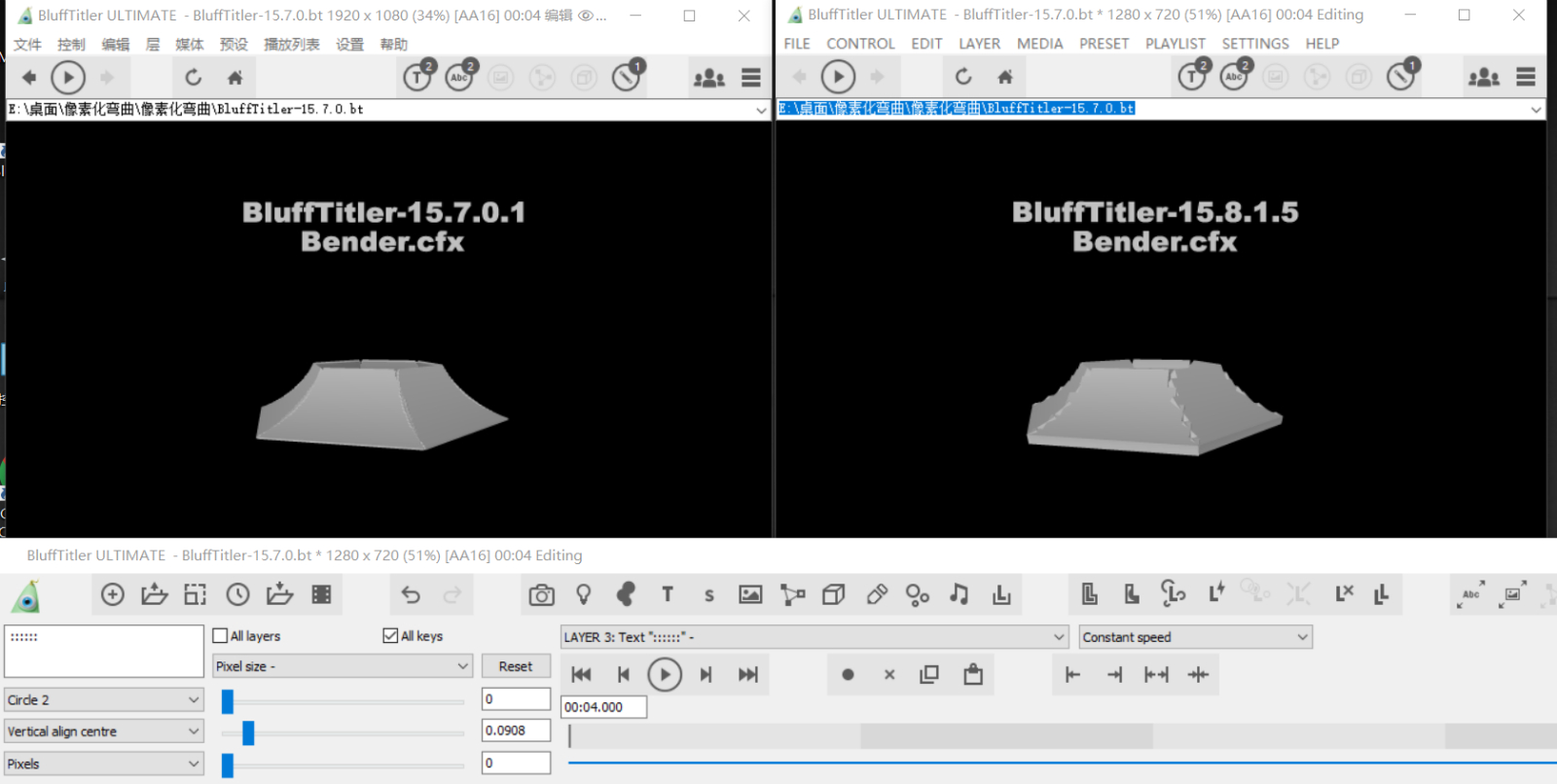Add a model layer with the cube icon

click(x=834, y=594)
